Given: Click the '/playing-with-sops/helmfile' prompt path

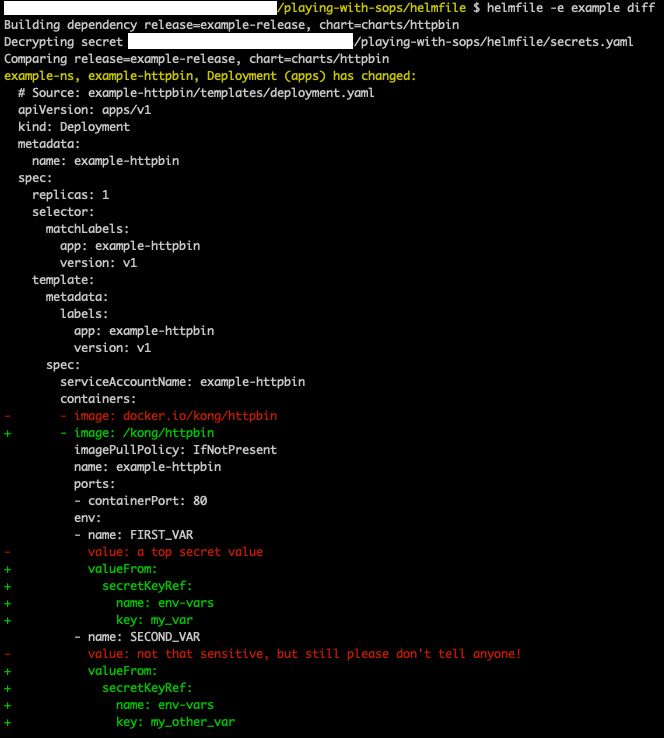Looking at the screenshot, I should (371, 8).
